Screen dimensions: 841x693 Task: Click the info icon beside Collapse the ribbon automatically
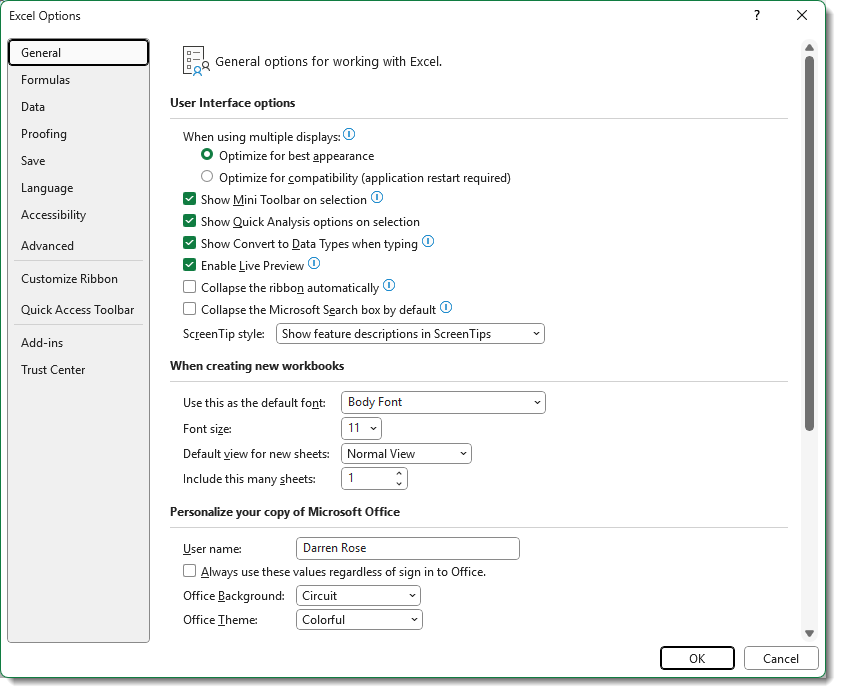point(389,285)
